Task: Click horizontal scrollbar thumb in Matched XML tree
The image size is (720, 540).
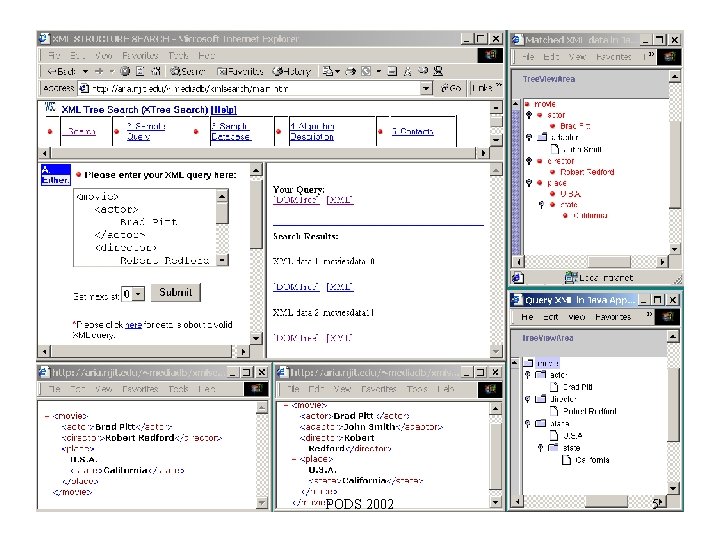Action: click(609, 262)
